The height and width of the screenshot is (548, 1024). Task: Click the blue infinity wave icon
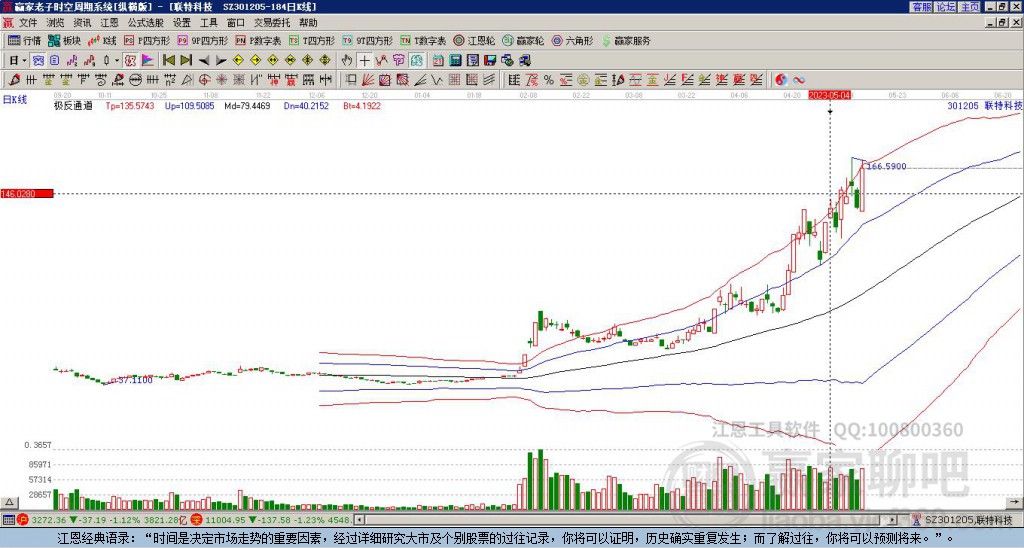799,80
